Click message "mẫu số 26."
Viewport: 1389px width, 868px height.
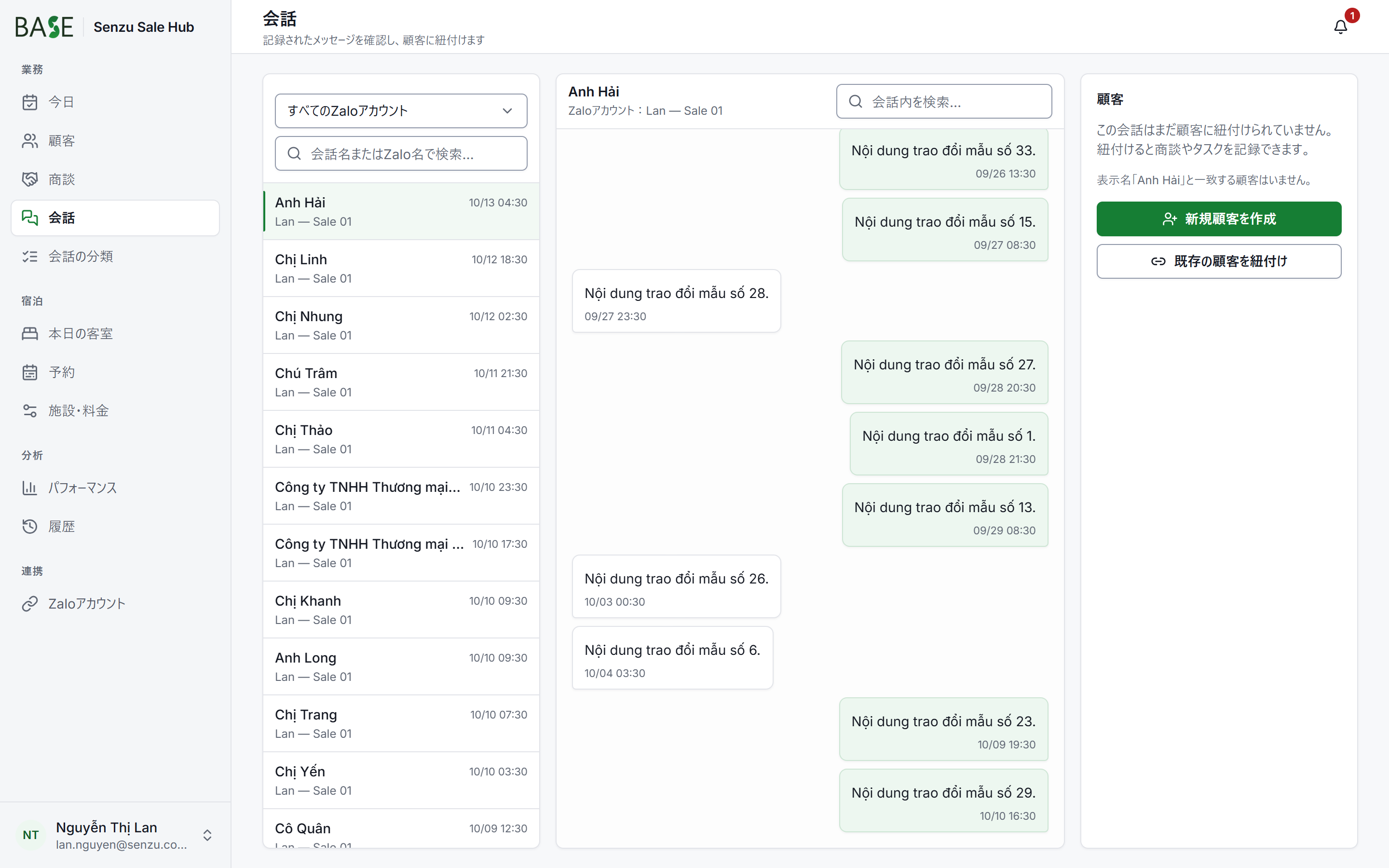pyautogui.click(x=676, y=586)
